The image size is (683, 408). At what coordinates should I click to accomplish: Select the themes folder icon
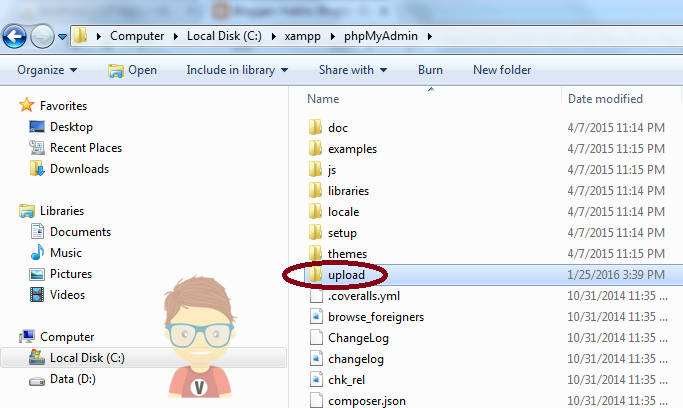pyautogui.click(x=315, y=253)
